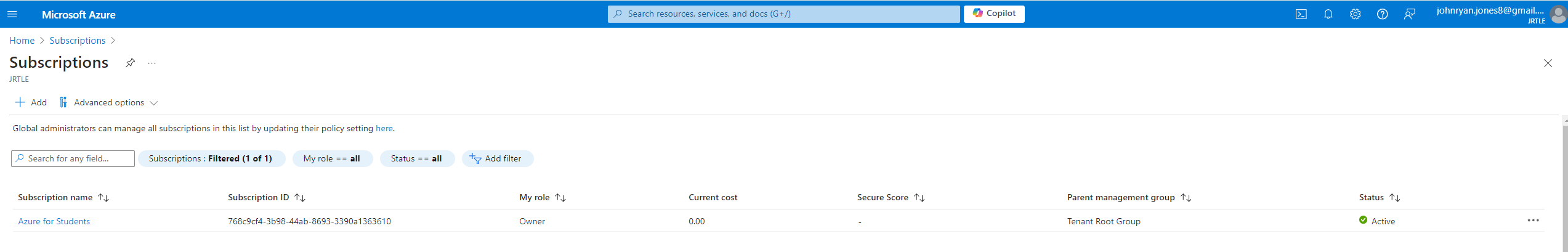Click the Add filter button
This screenshot has height=252, width=1568.
pyautogui.click(x=497, y=159)
